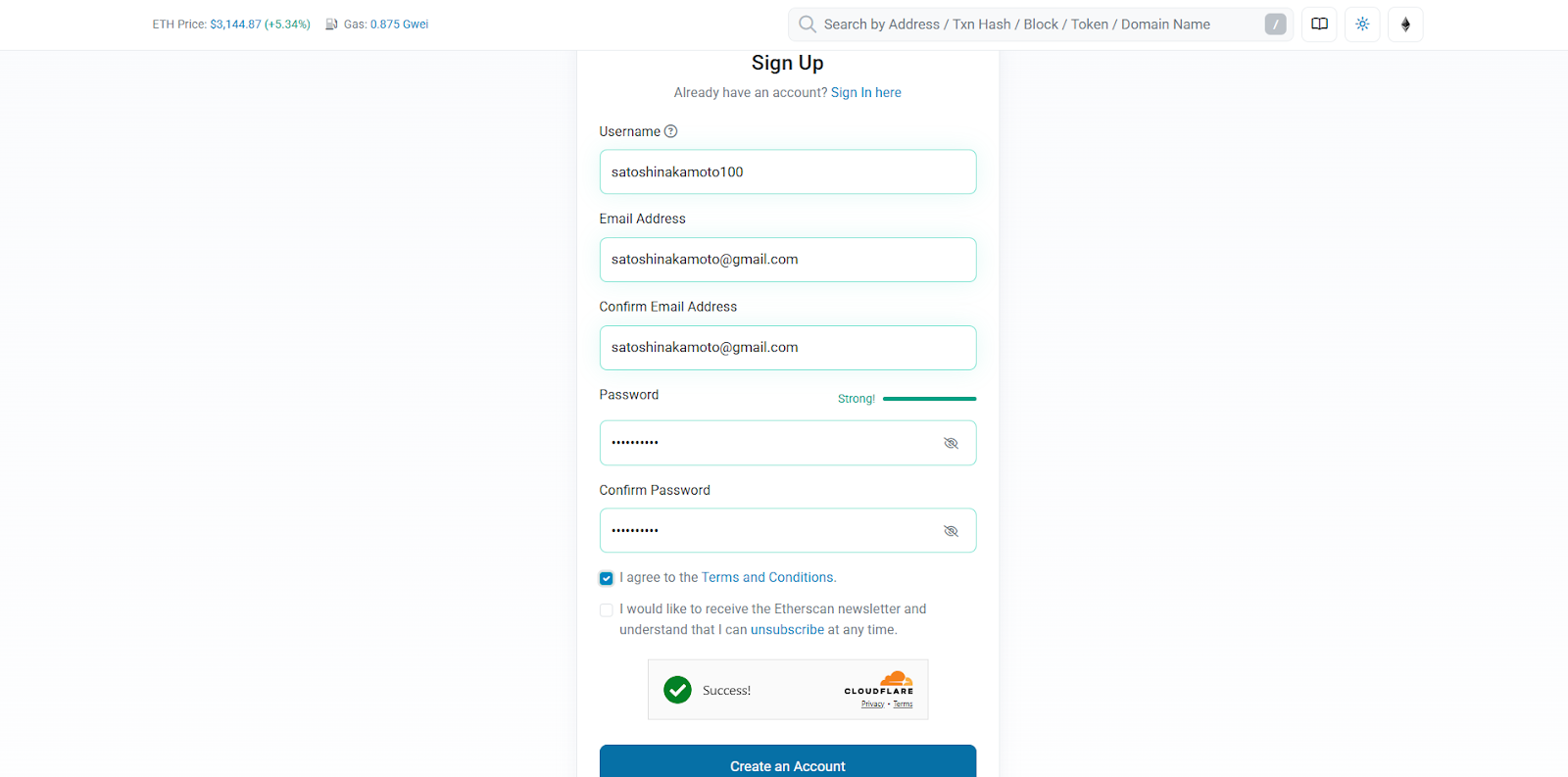Screen dimensions: 1568x777
Task: Show the Password field text
Action: tap(951, 443)
